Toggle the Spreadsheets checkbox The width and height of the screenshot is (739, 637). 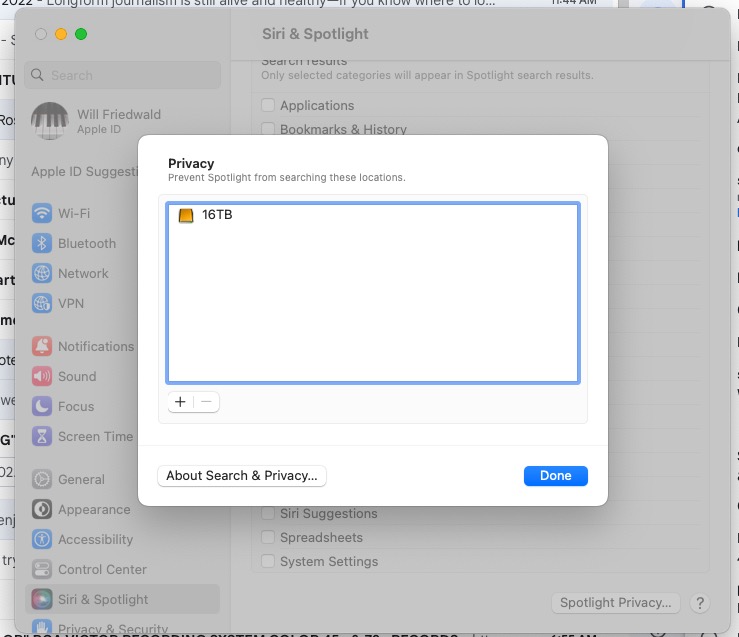[268, 537]
